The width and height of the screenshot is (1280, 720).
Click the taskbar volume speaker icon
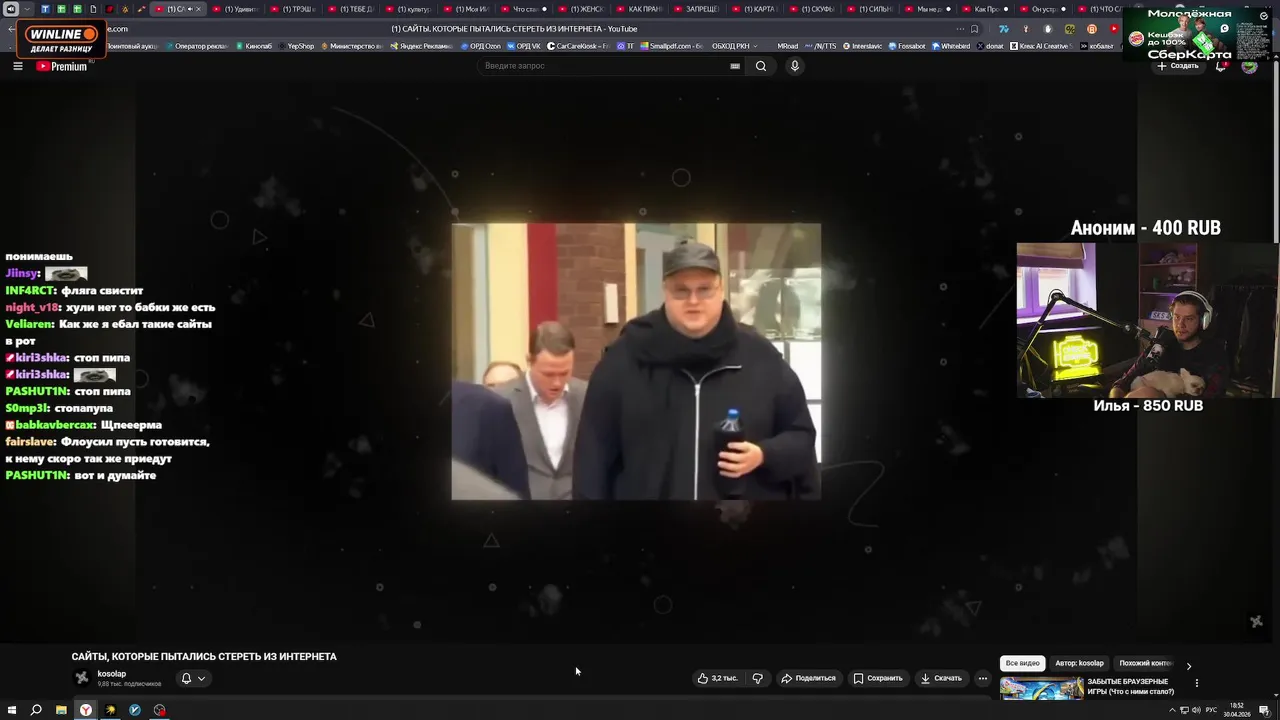1197,710
